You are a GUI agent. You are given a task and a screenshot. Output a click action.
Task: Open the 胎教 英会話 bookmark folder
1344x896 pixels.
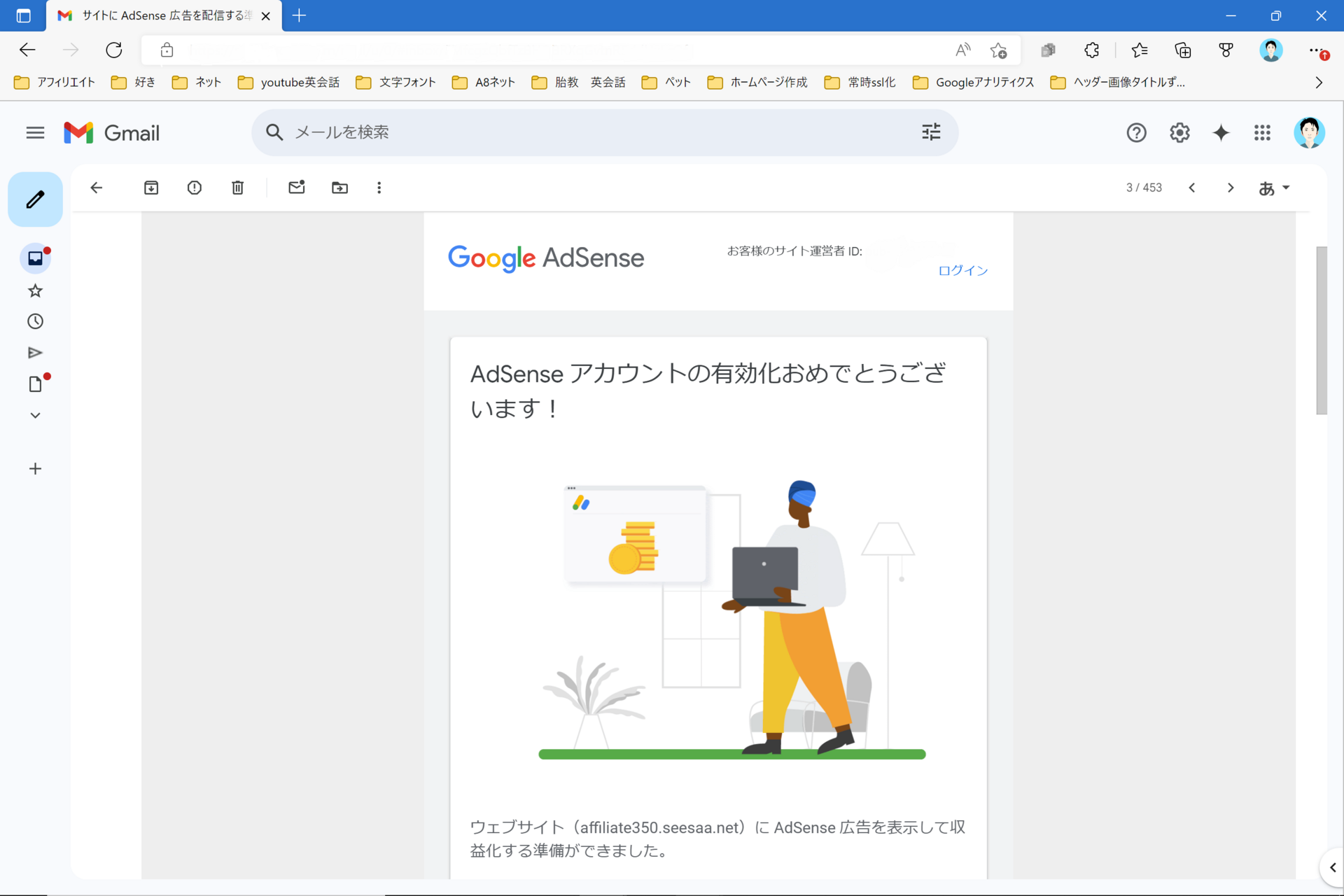pyautogui.click(x=578, y=82)
